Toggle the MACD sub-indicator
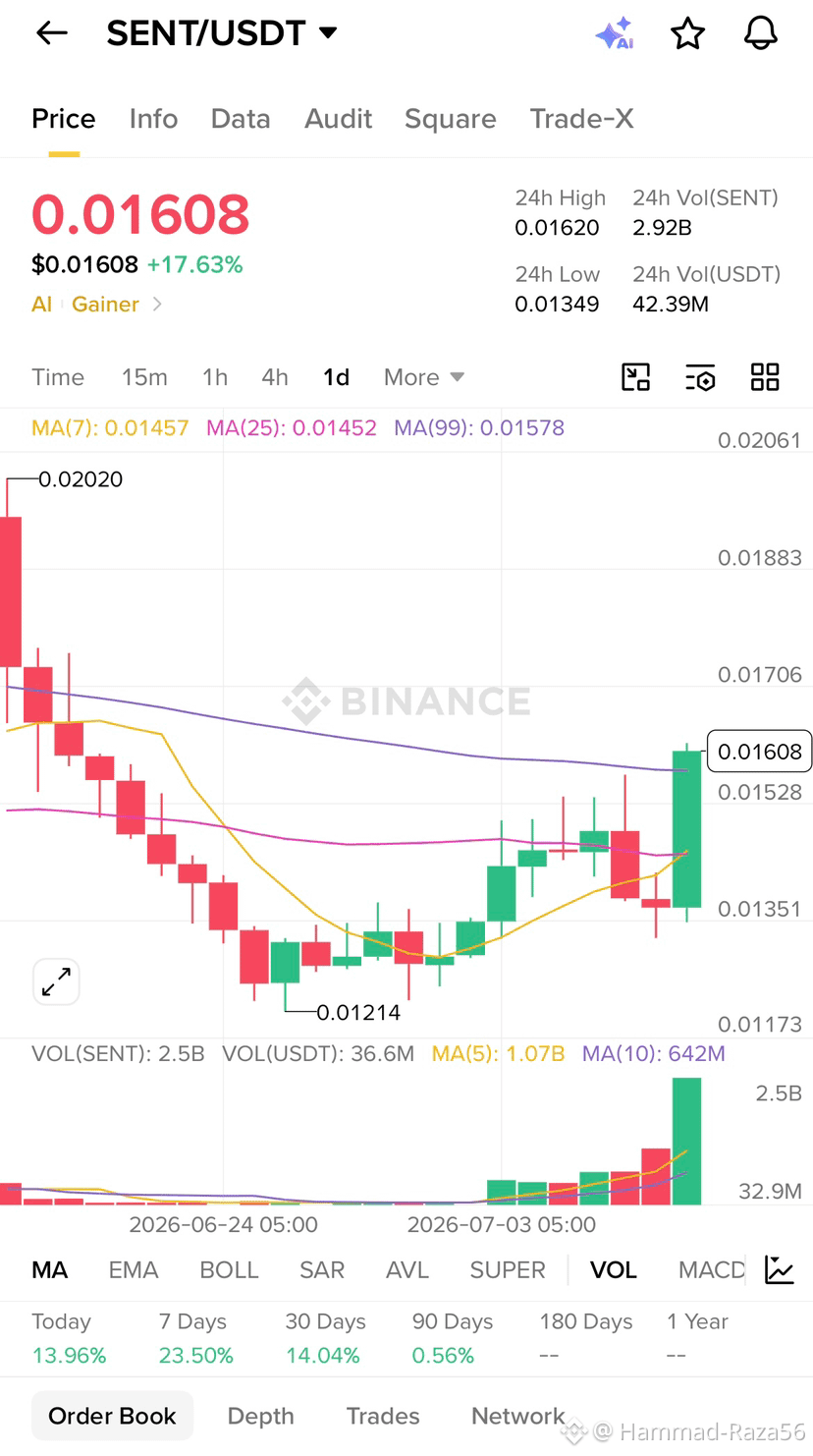This screenshot has height=1456, width=813. pyautogui.click(x=712, y=1270)
